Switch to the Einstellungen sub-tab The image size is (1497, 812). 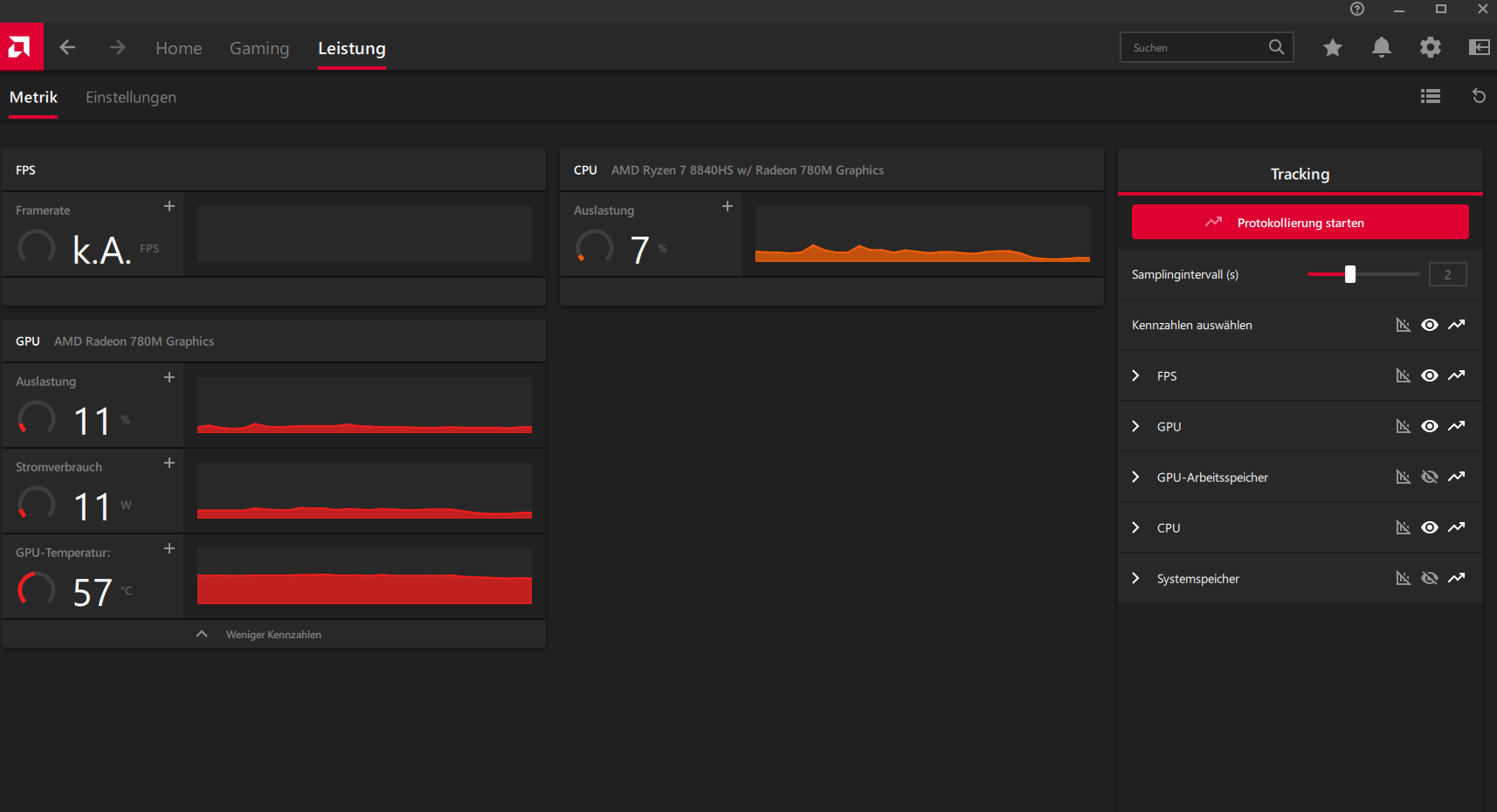(131, 97)
